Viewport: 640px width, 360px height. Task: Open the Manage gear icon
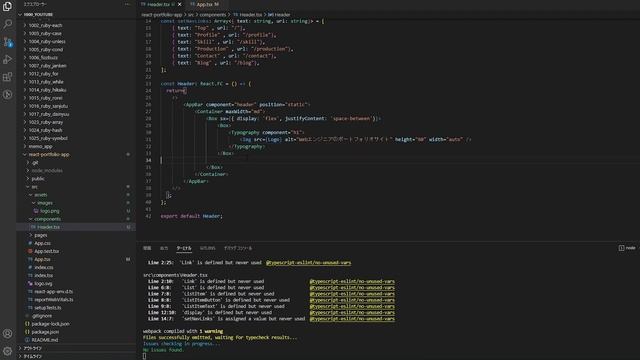click(x=7, y=351)
